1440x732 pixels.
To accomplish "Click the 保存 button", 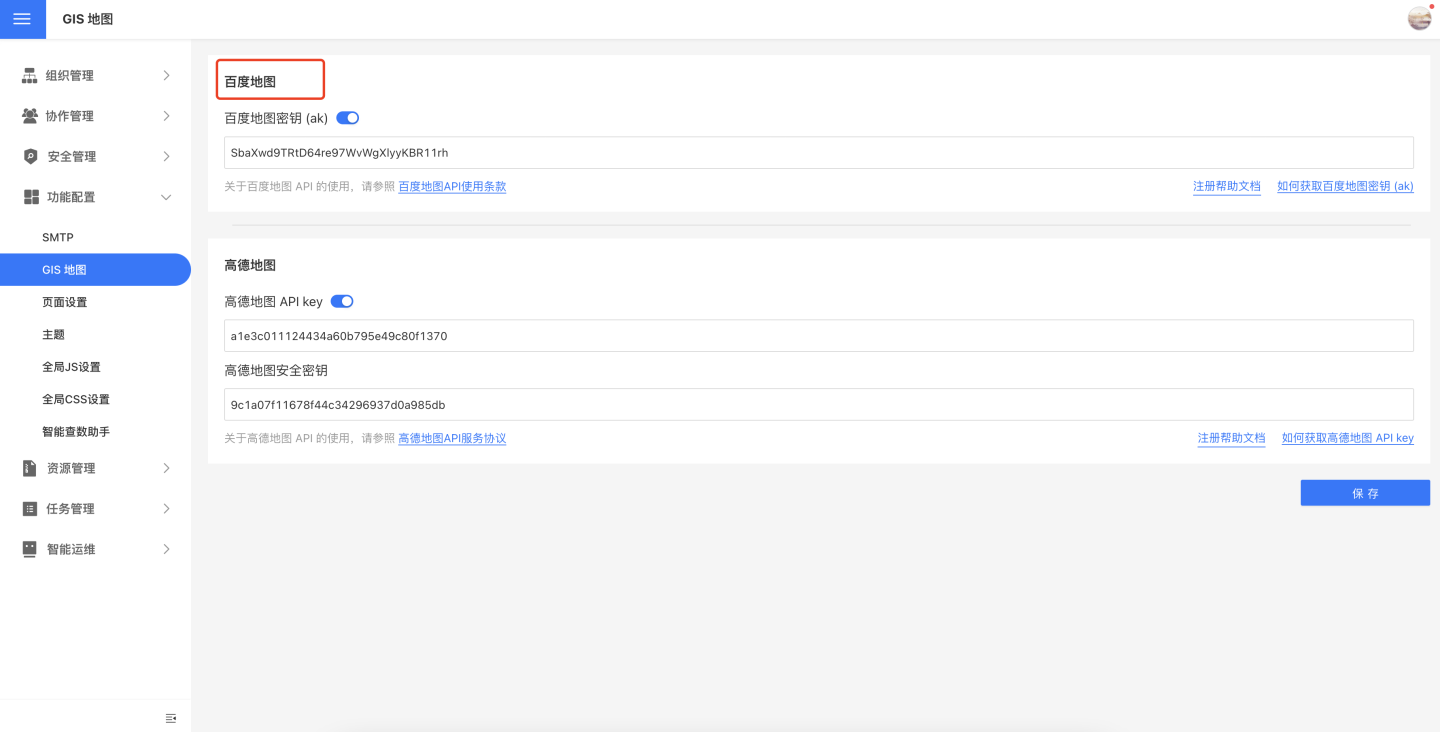I will click(x=1365, y=493).
